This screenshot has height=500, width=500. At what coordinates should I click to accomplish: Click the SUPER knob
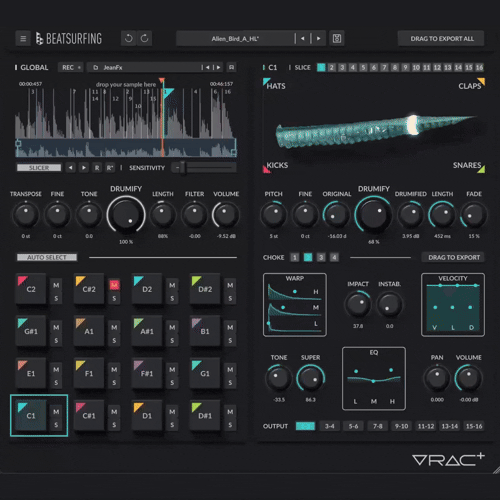(311, 378)
